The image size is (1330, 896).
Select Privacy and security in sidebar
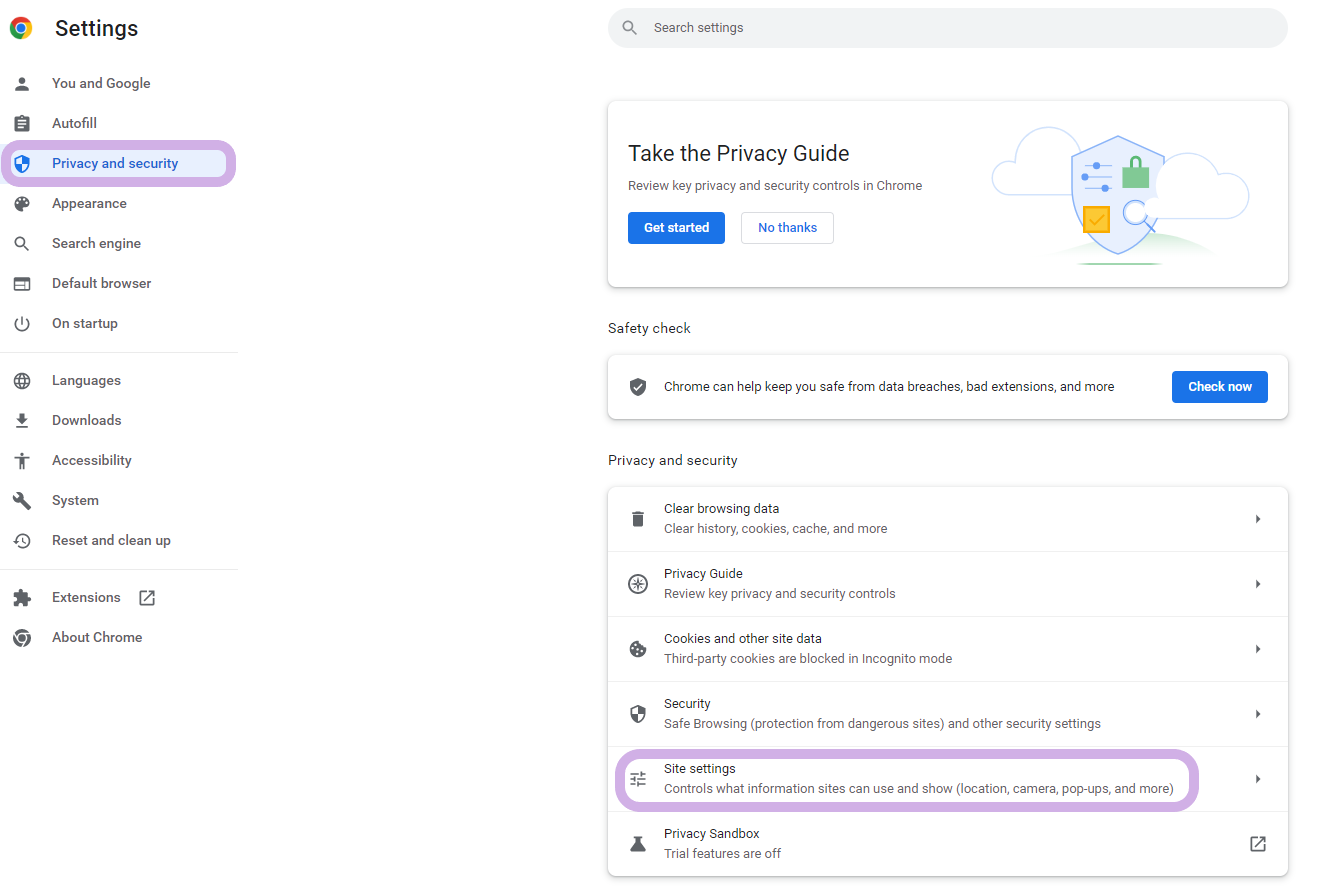pyautogui.click(x=115, y=164)
